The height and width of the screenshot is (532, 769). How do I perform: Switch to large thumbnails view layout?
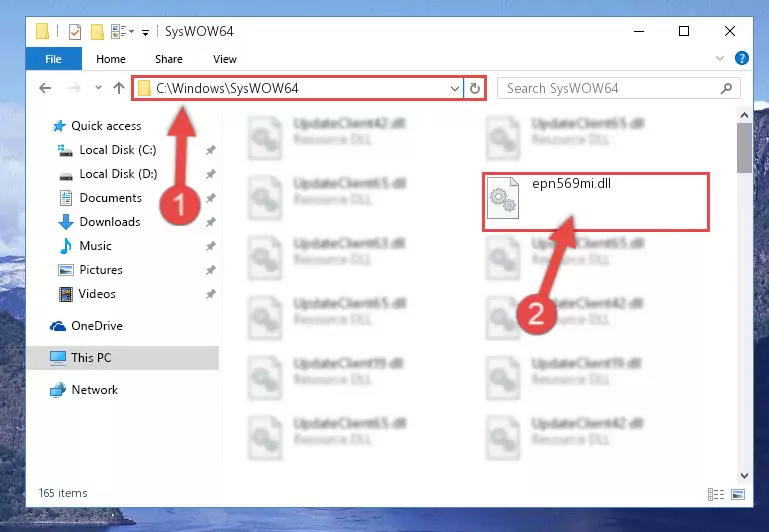(x=738, y=494)
